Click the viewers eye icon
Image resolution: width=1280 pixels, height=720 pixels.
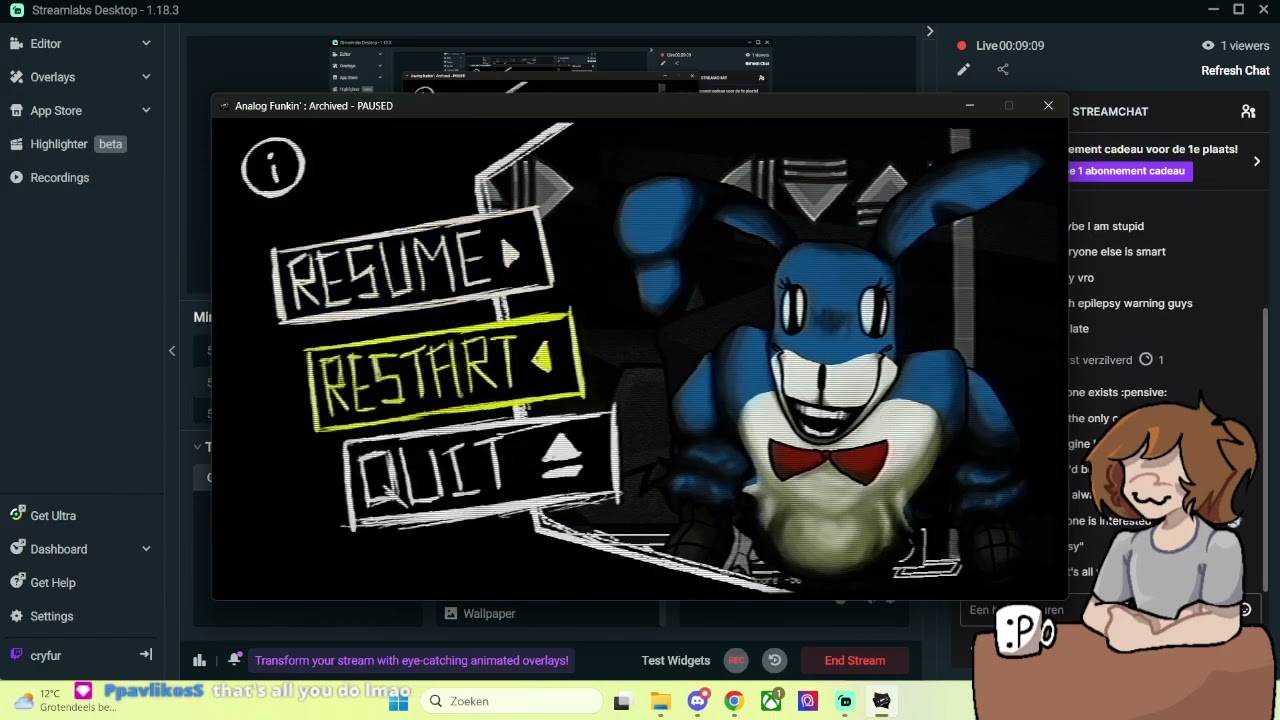point(1208,45)
